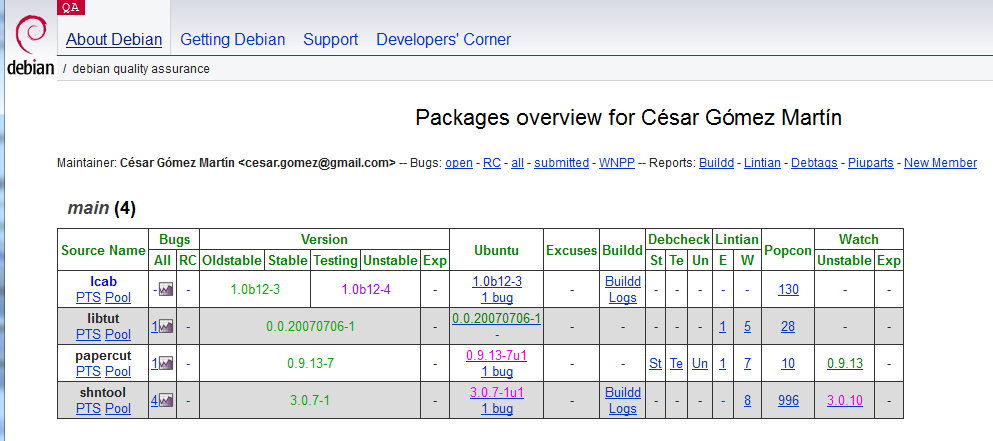The image size is (993, 441).
Task: Open the lcab source package link
Action: (103, 281)
